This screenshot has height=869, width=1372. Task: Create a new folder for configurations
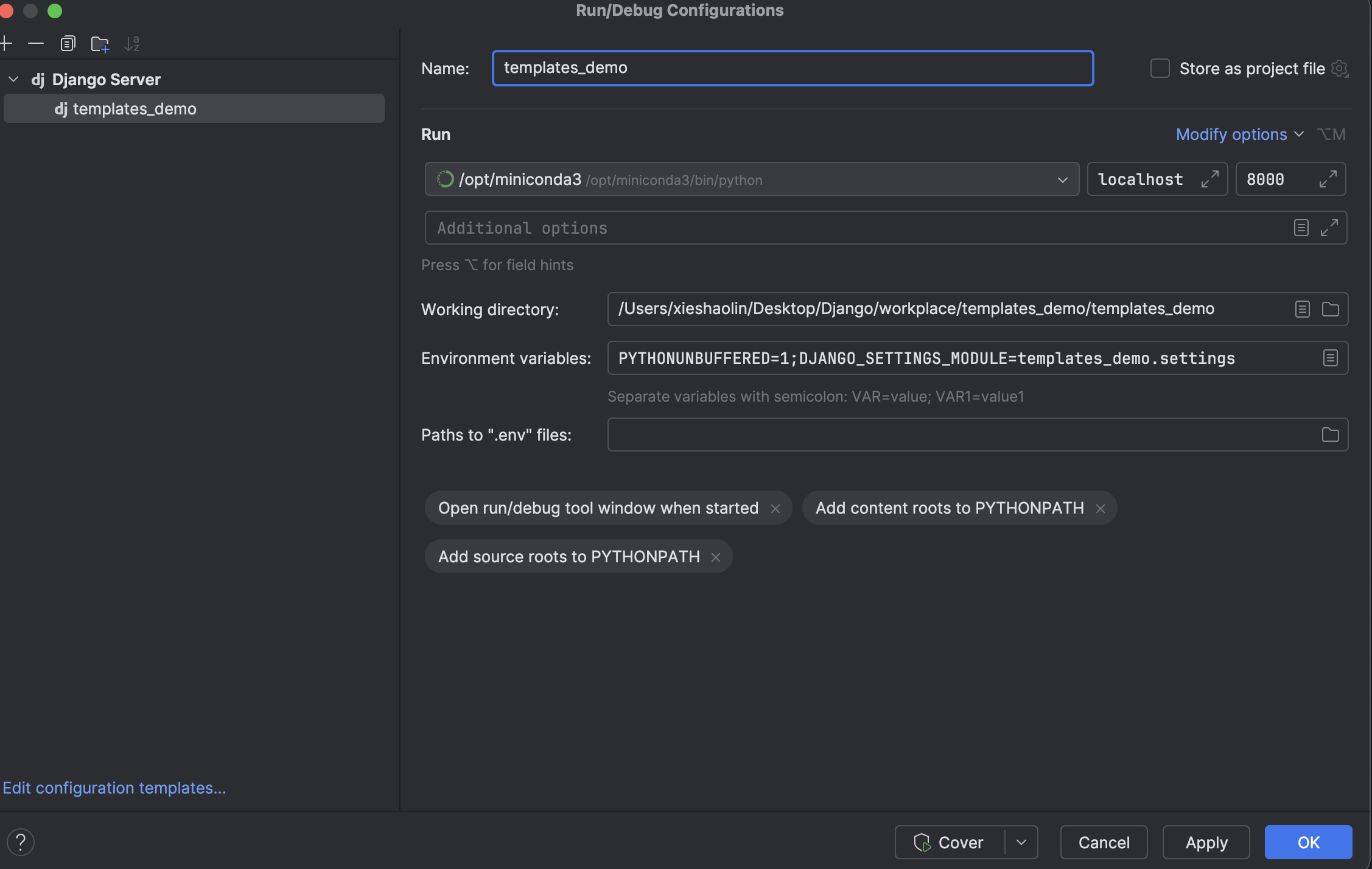pyautogui.click(x=100, y=44)
